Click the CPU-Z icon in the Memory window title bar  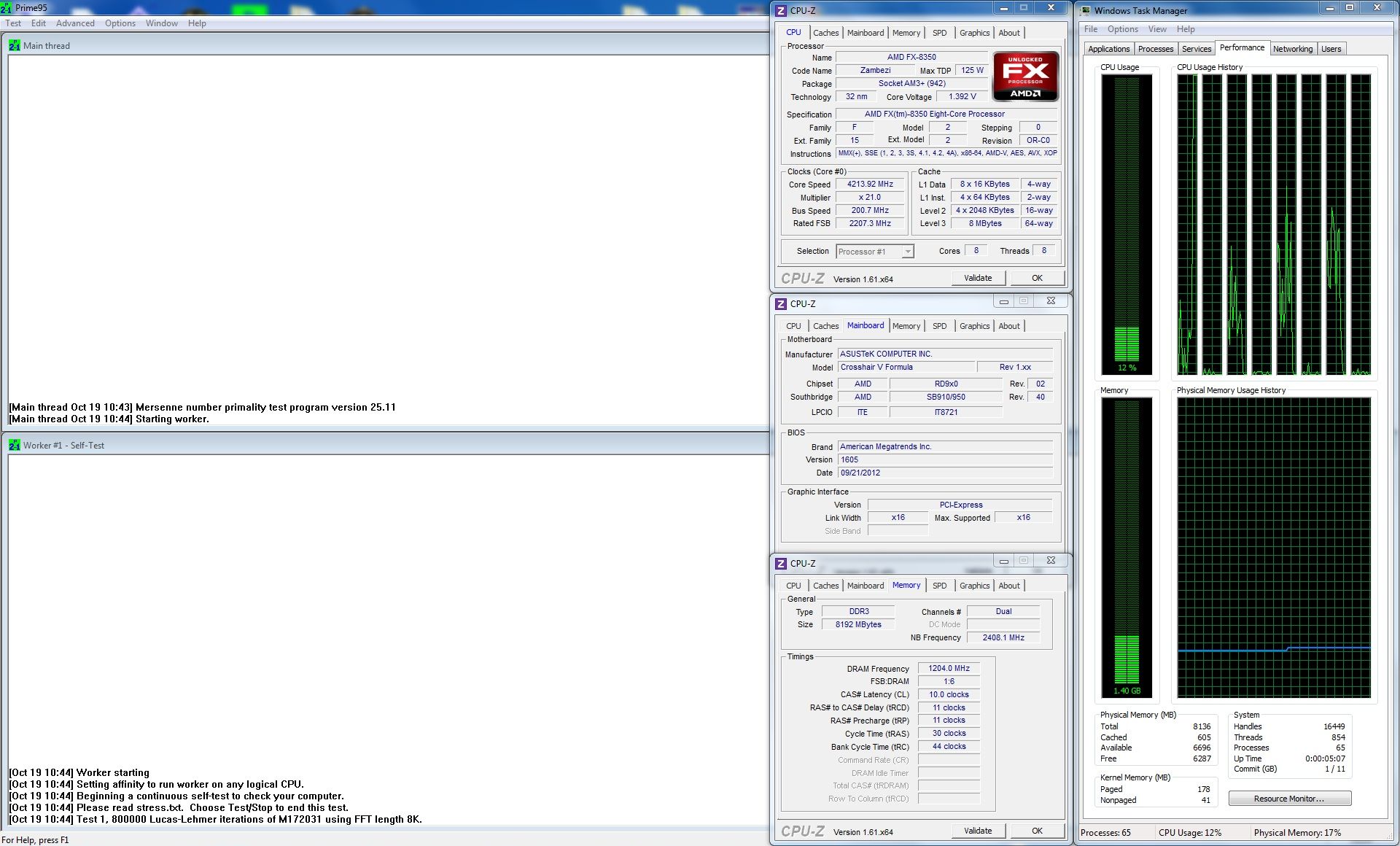[x=781, y=563]
